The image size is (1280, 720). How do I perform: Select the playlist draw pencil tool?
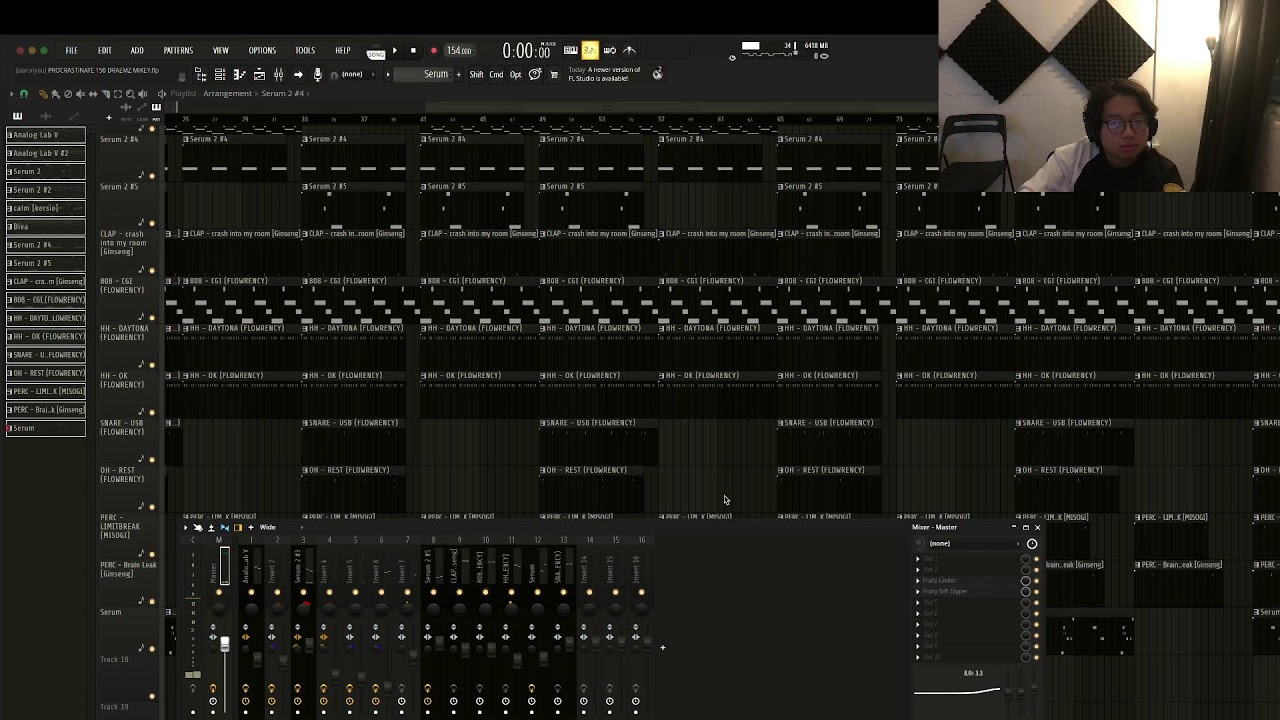(43, 94)
